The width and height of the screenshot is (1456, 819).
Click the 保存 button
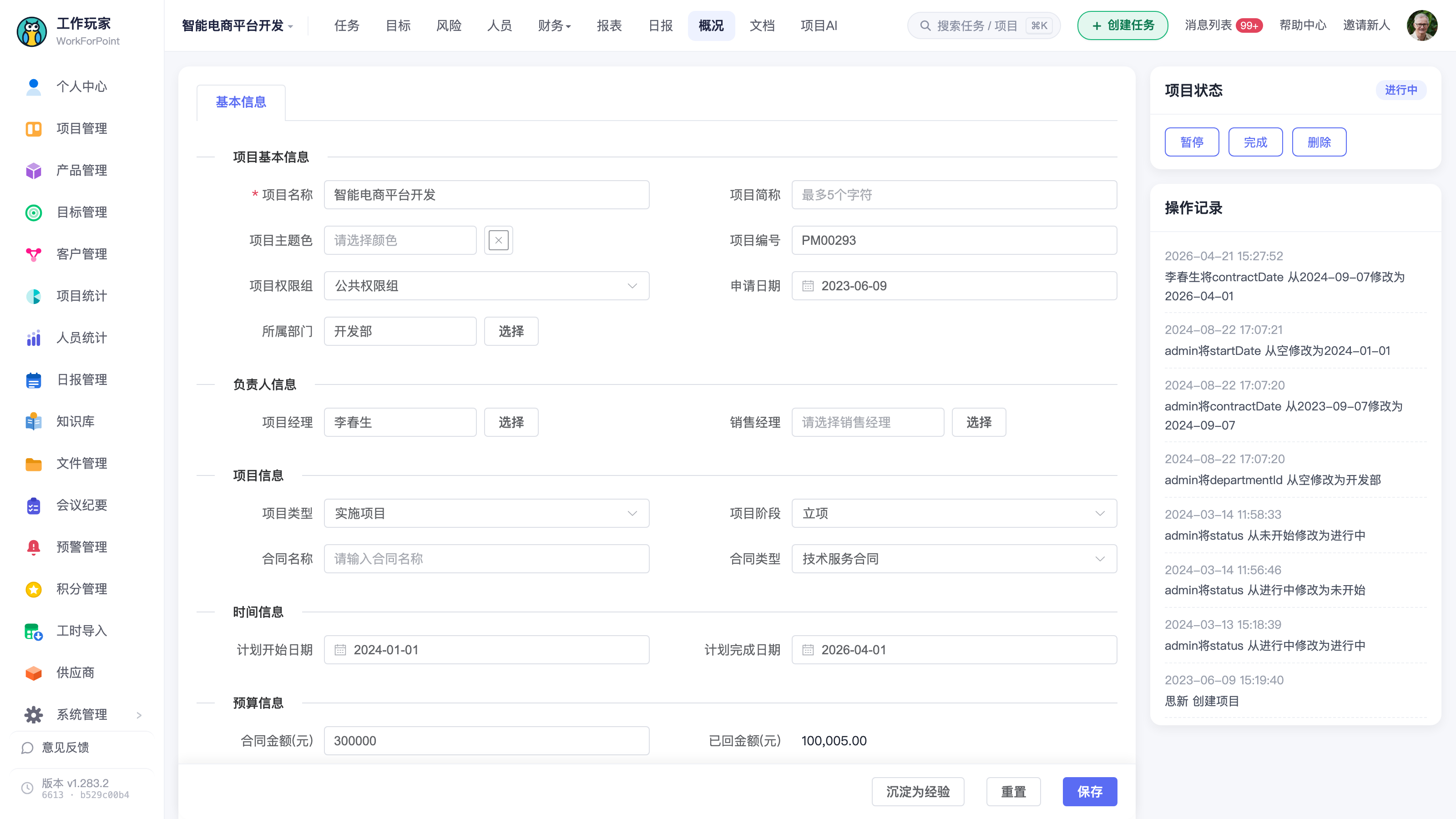(1089, 791)
